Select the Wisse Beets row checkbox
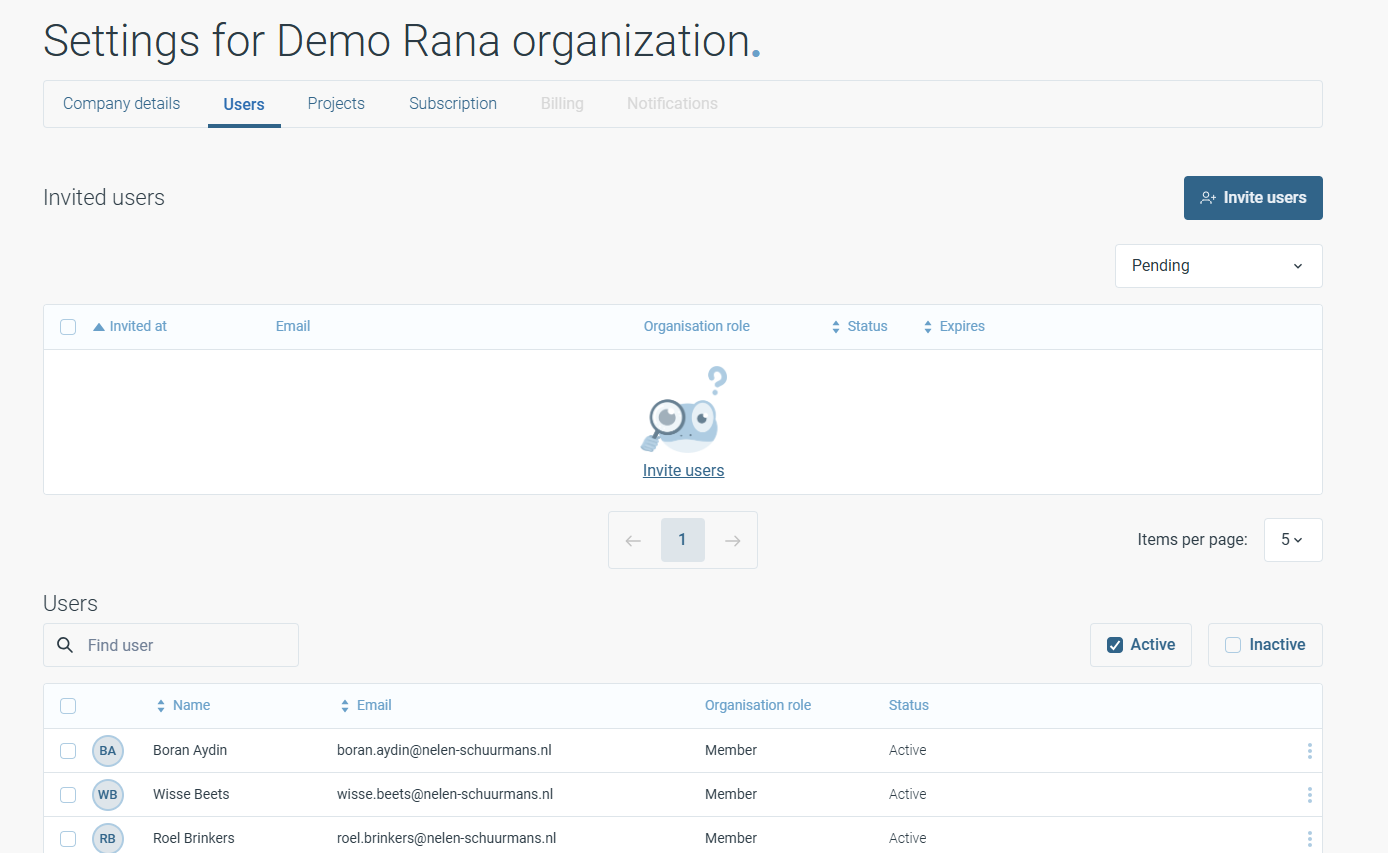 pyautogui.click(x=68, y=795)
